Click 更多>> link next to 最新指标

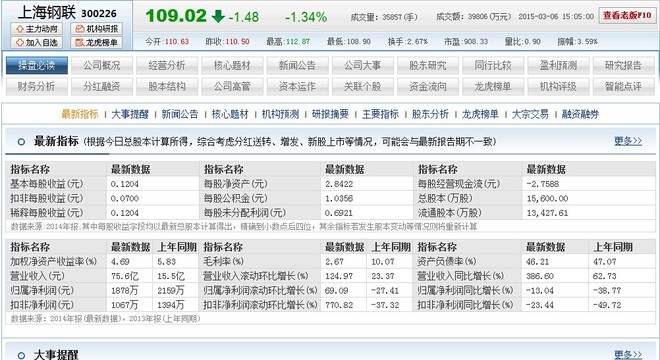click(628, 141)
